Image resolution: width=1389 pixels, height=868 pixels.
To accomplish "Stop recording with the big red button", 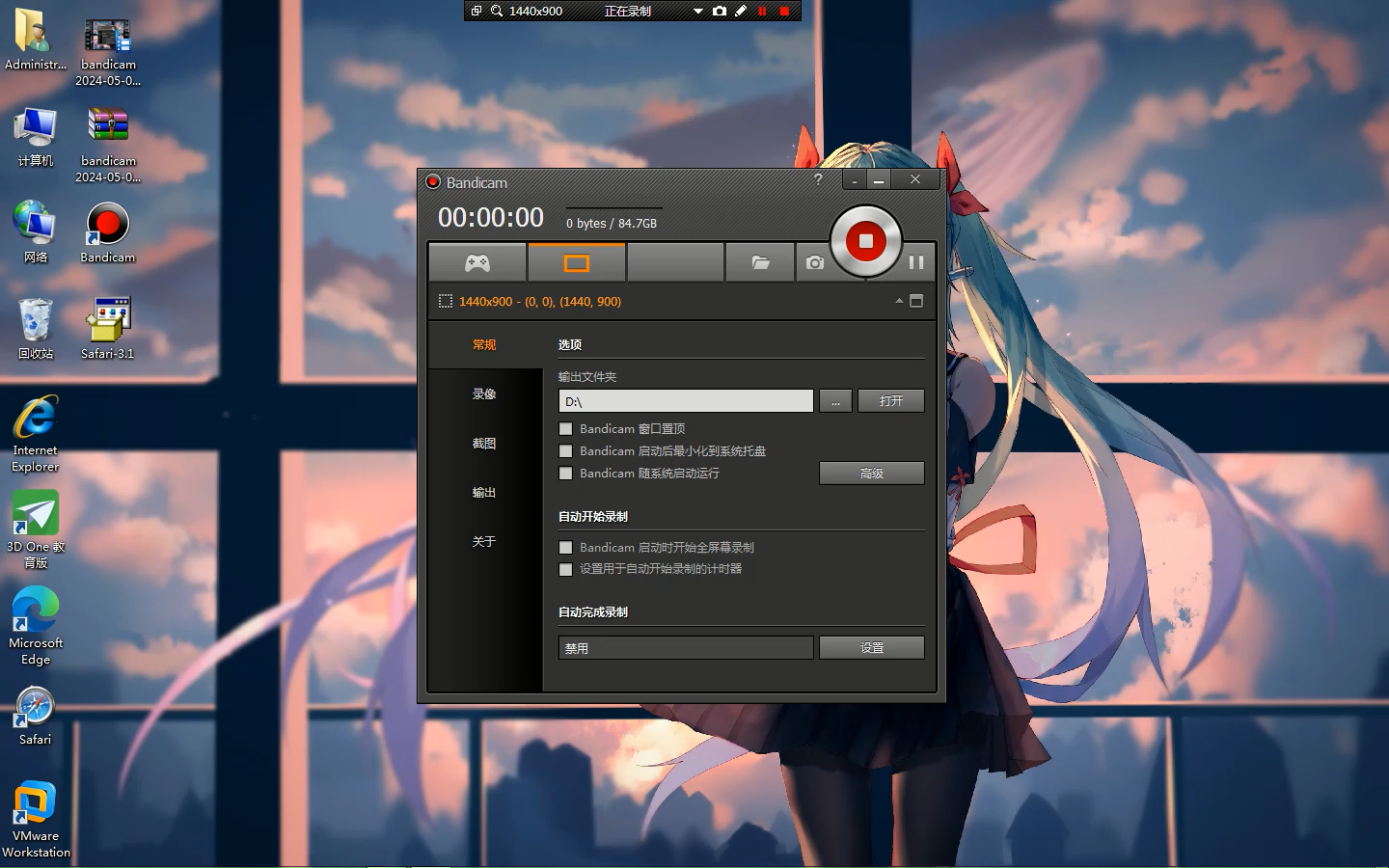I will point(866,241).
